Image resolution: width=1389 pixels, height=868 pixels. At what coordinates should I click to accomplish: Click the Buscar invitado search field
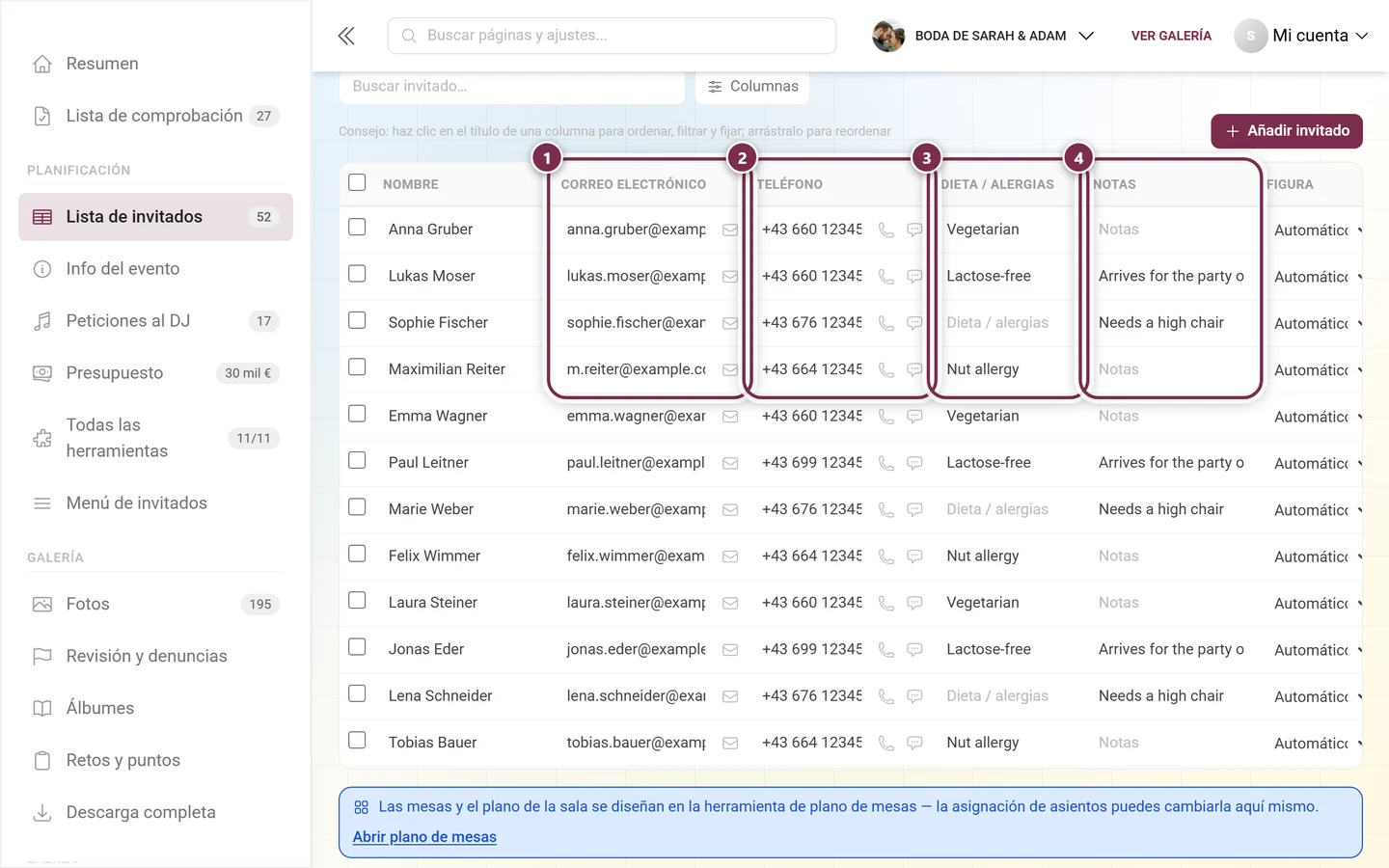[x=512, y=87]
